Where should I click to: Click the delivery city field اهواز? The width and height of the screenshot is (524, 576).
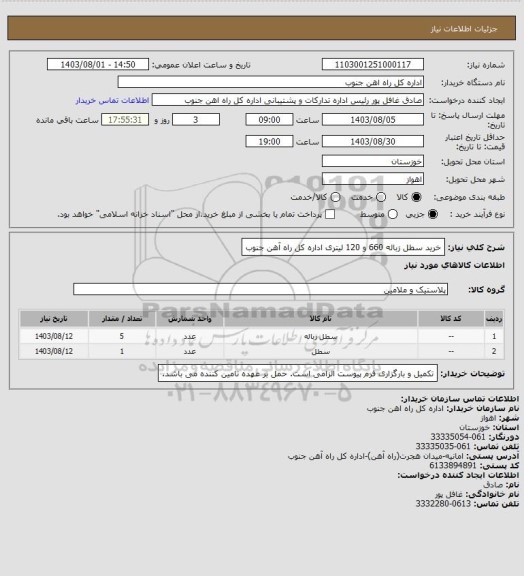[x=373, y=179]
